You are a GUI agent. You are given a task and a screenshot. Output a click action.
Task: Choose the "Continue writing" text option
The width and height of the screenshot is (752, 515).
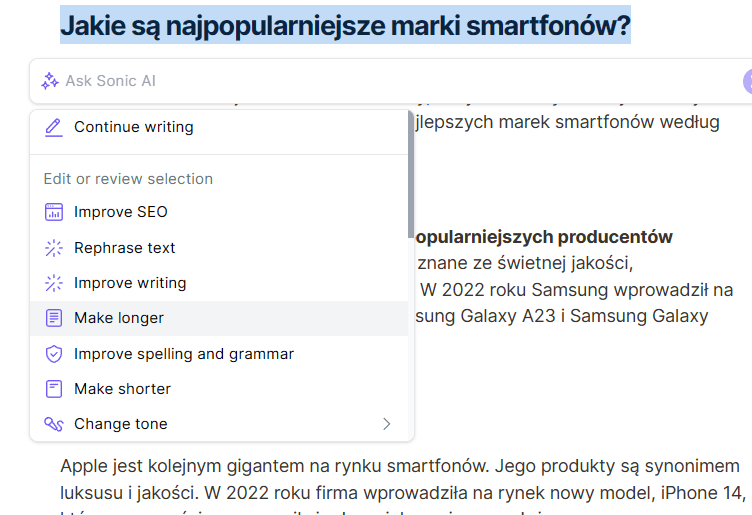pos(134,127)
